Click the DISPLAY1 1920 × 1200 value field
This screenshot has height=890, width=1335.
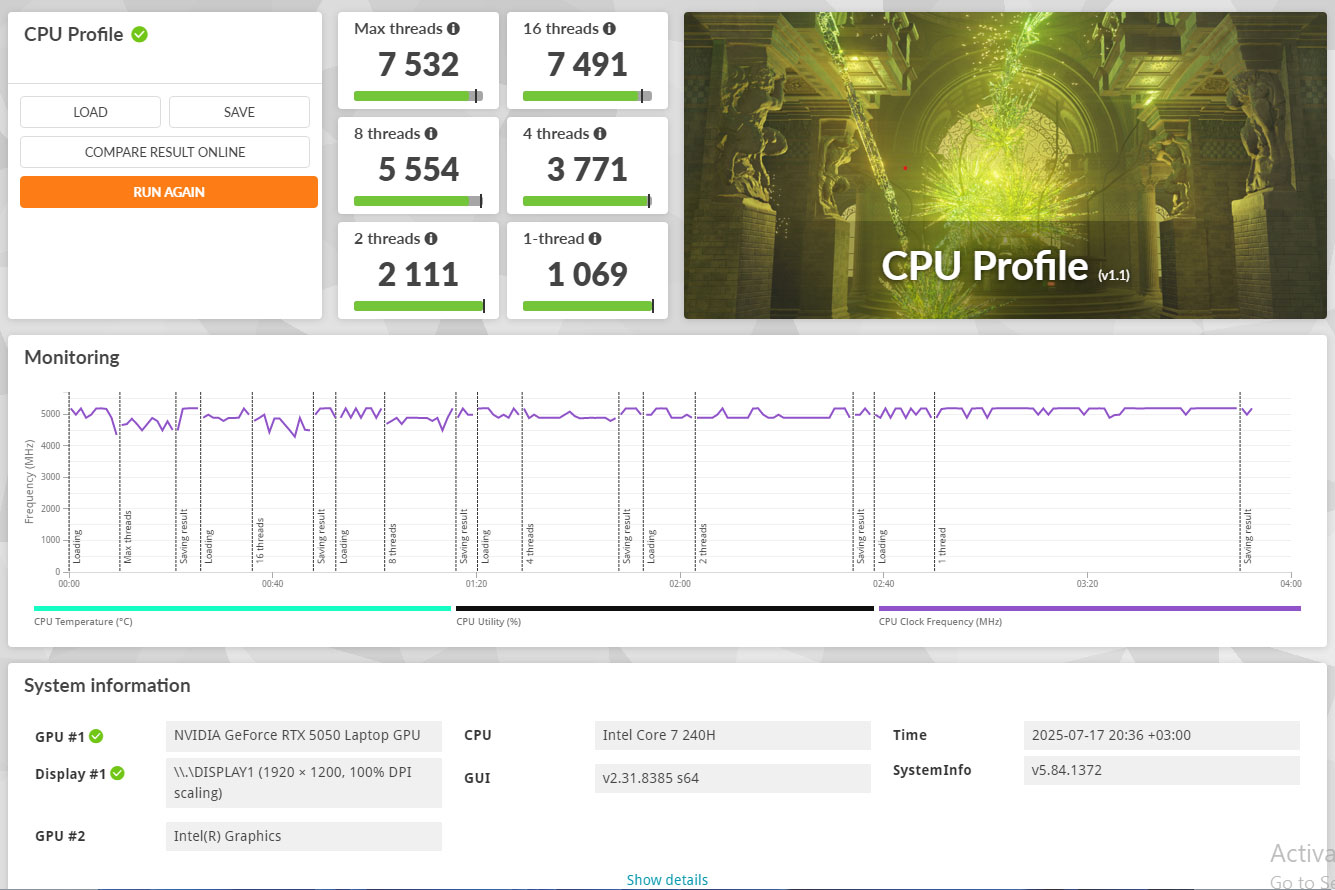(x=304, y=783)
